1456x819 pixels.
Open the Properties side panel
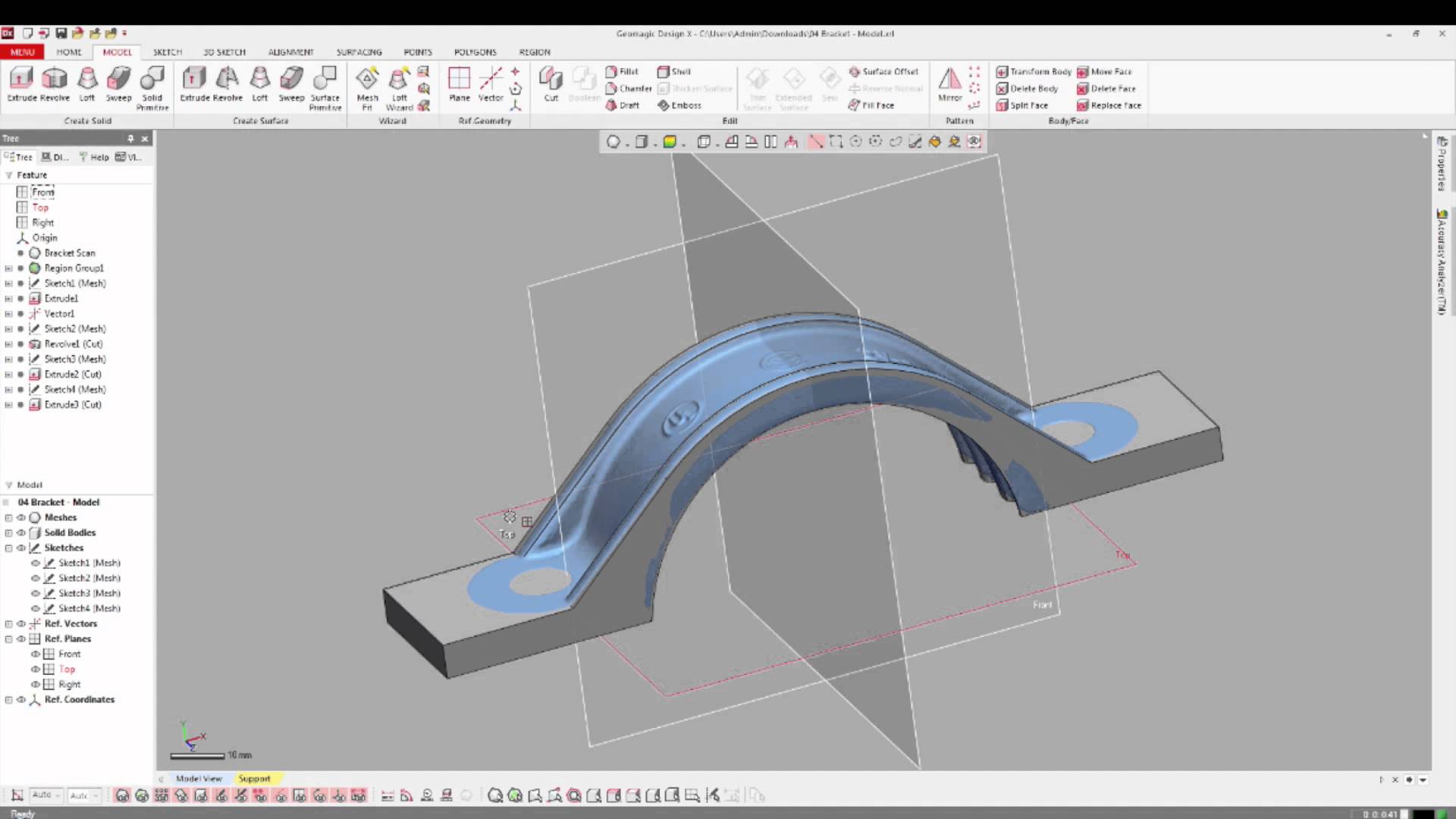[1442, 164]
